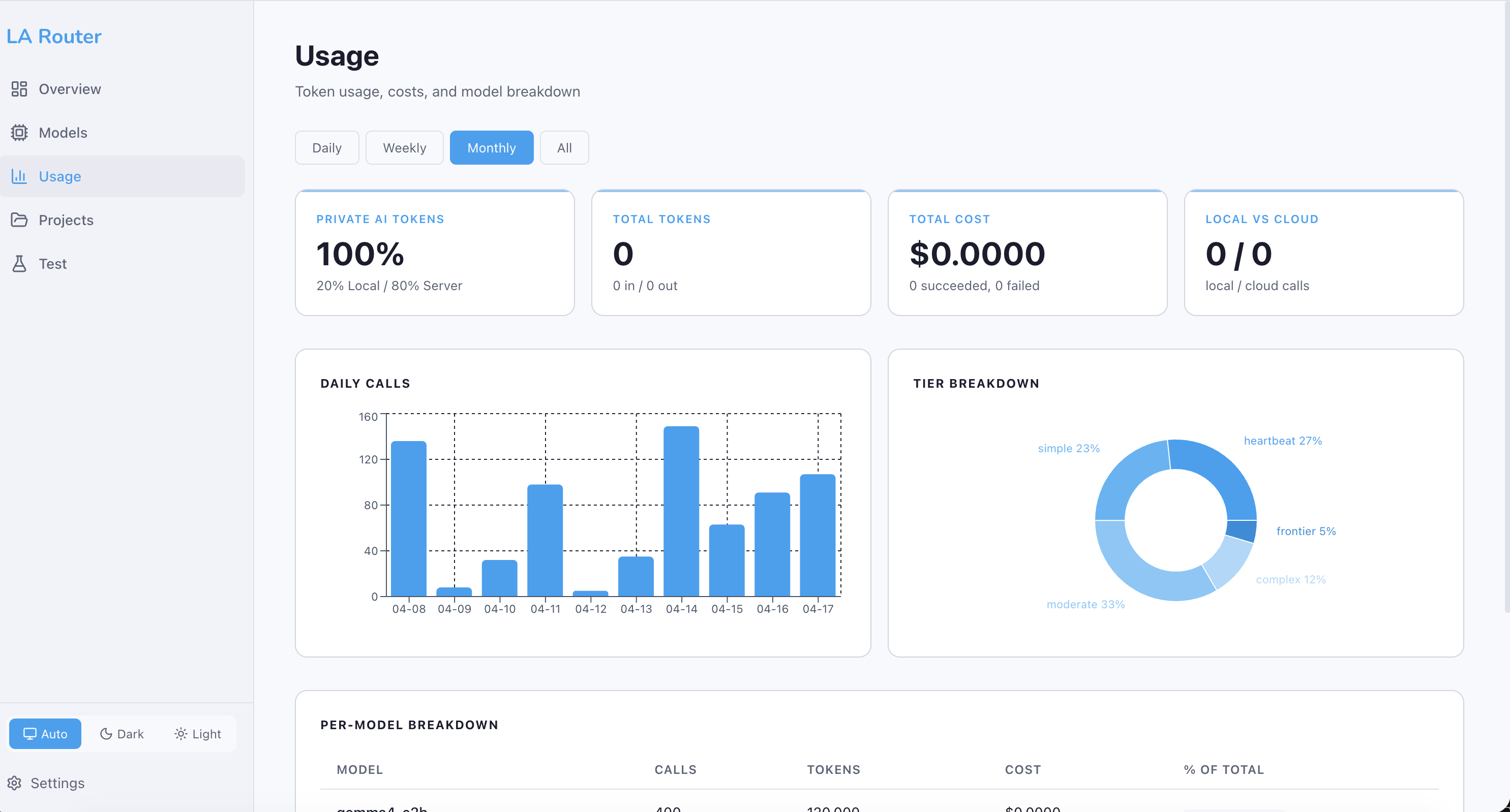
Task: Click the 04-16 bar in Daily Calls
Action: click(772, 544)
